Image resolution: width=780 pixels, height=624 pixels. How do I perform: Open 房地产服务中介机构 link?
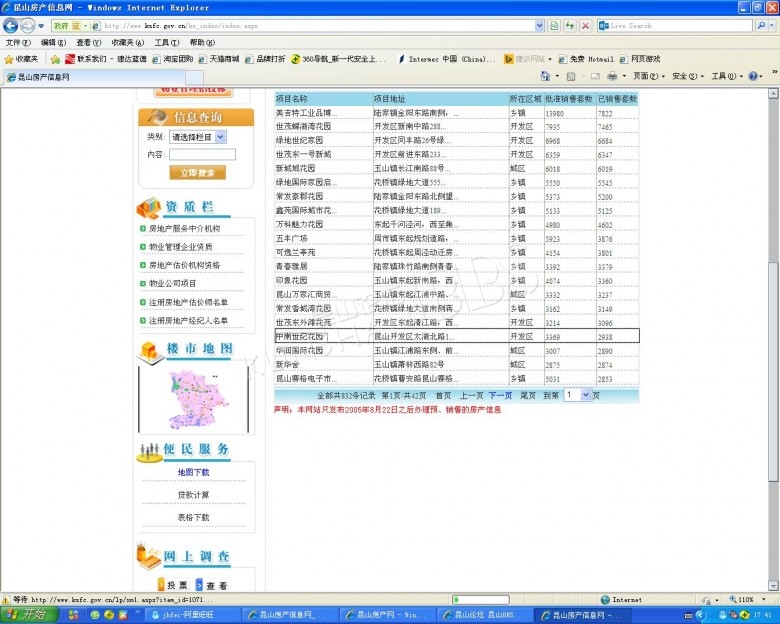click(184, 229)
